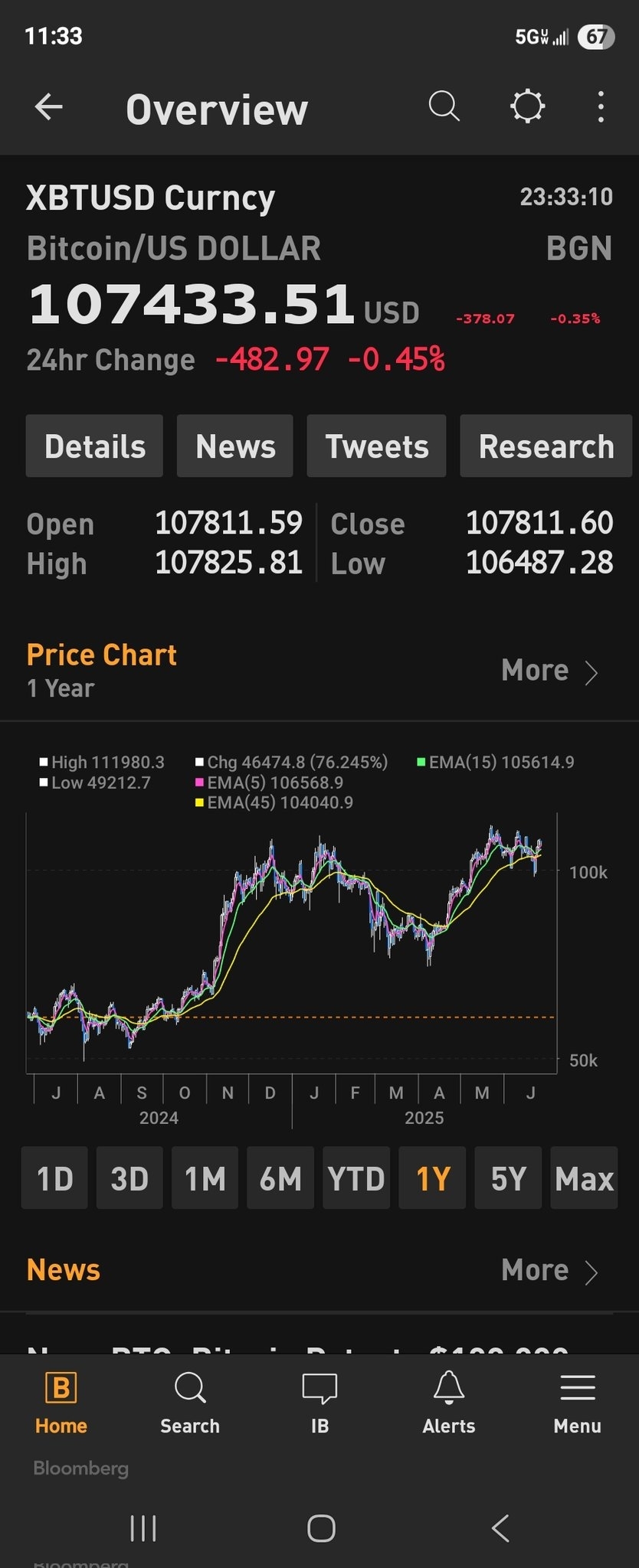Switch chart range to 6M

coord(280,1178)
